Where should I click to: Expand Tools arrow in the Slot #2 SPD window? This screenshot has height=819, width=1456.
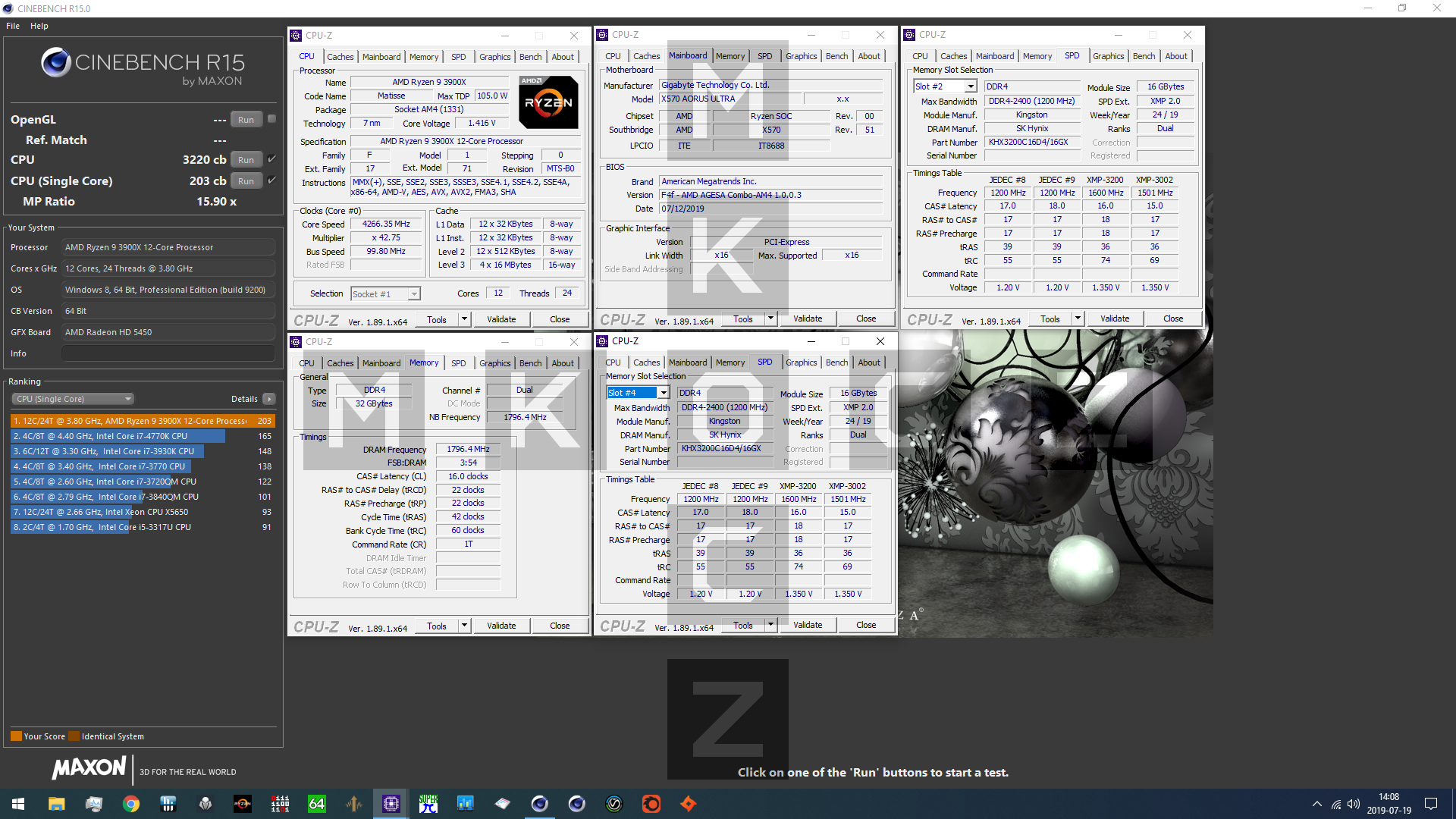(1078, 318)
